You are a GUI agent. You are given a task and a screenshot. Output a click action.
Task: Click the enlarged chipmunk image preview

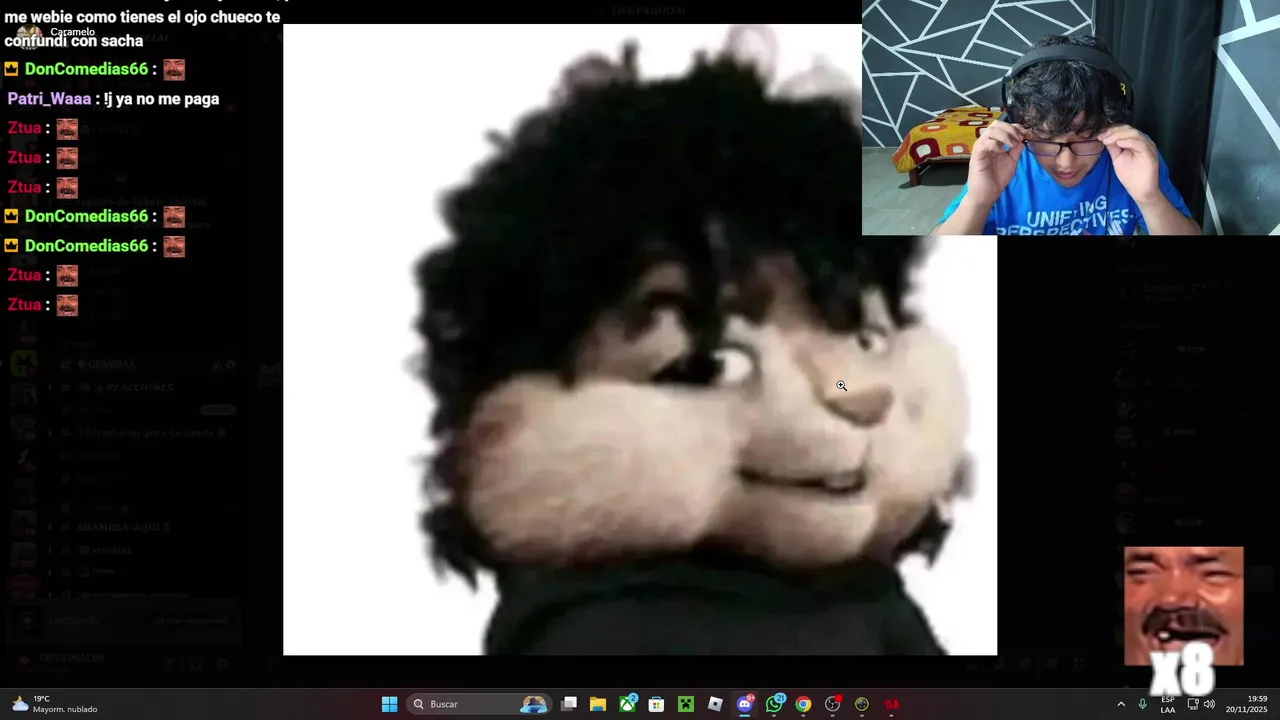click(640, 340)
